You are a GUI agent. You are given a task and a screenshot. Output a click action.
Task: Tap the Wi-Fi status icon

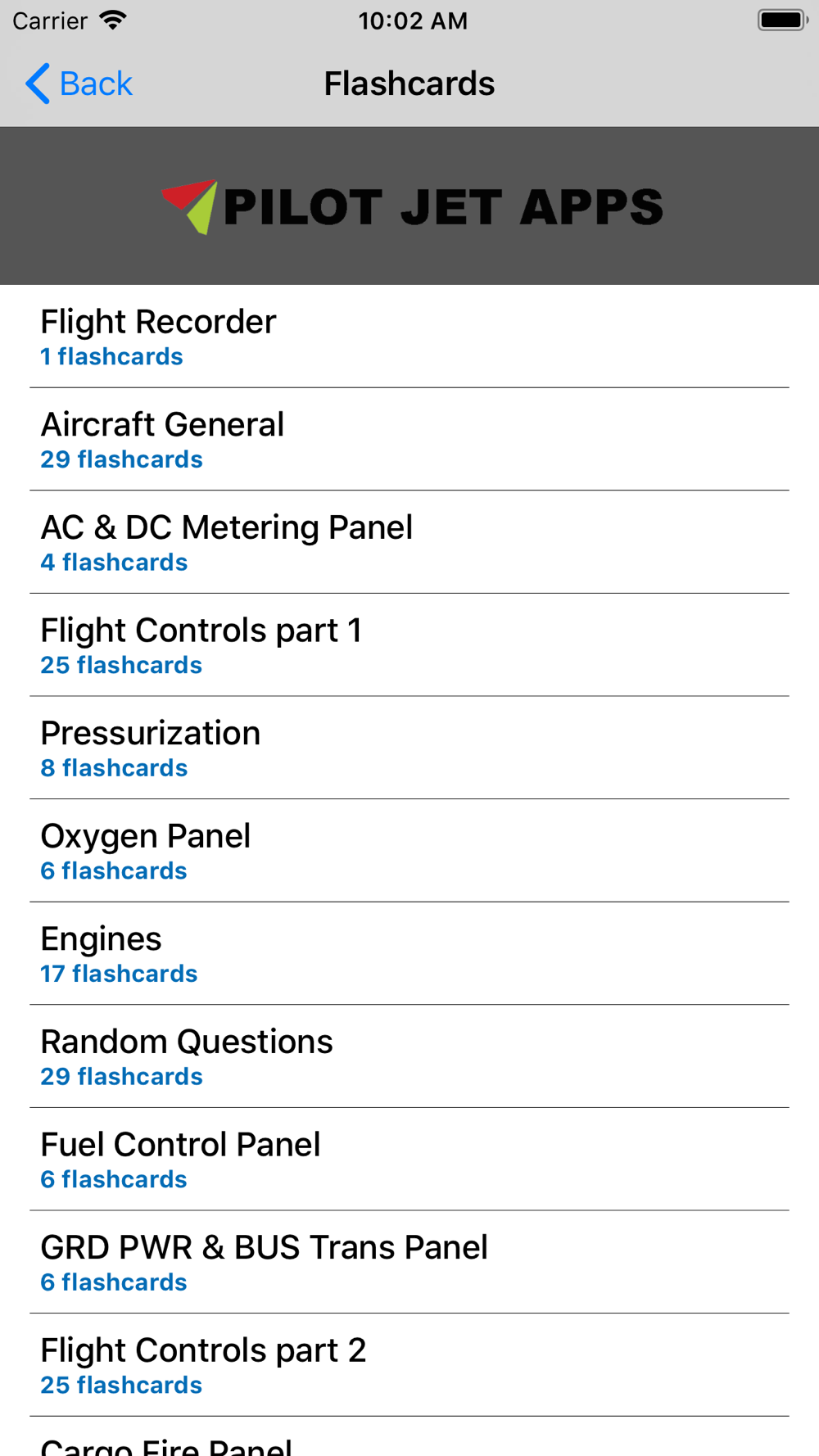[x=113, y=20]
